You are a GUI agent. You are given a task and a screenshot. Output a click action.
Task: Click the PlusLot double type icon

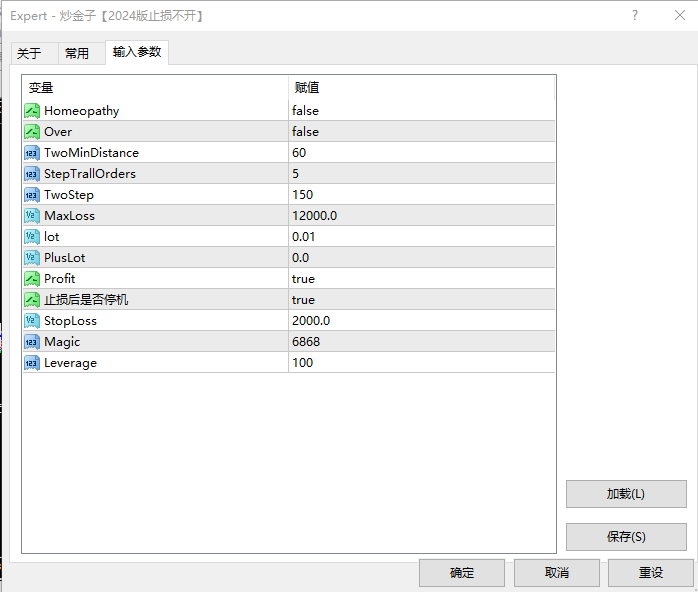(x=32, y=257)
